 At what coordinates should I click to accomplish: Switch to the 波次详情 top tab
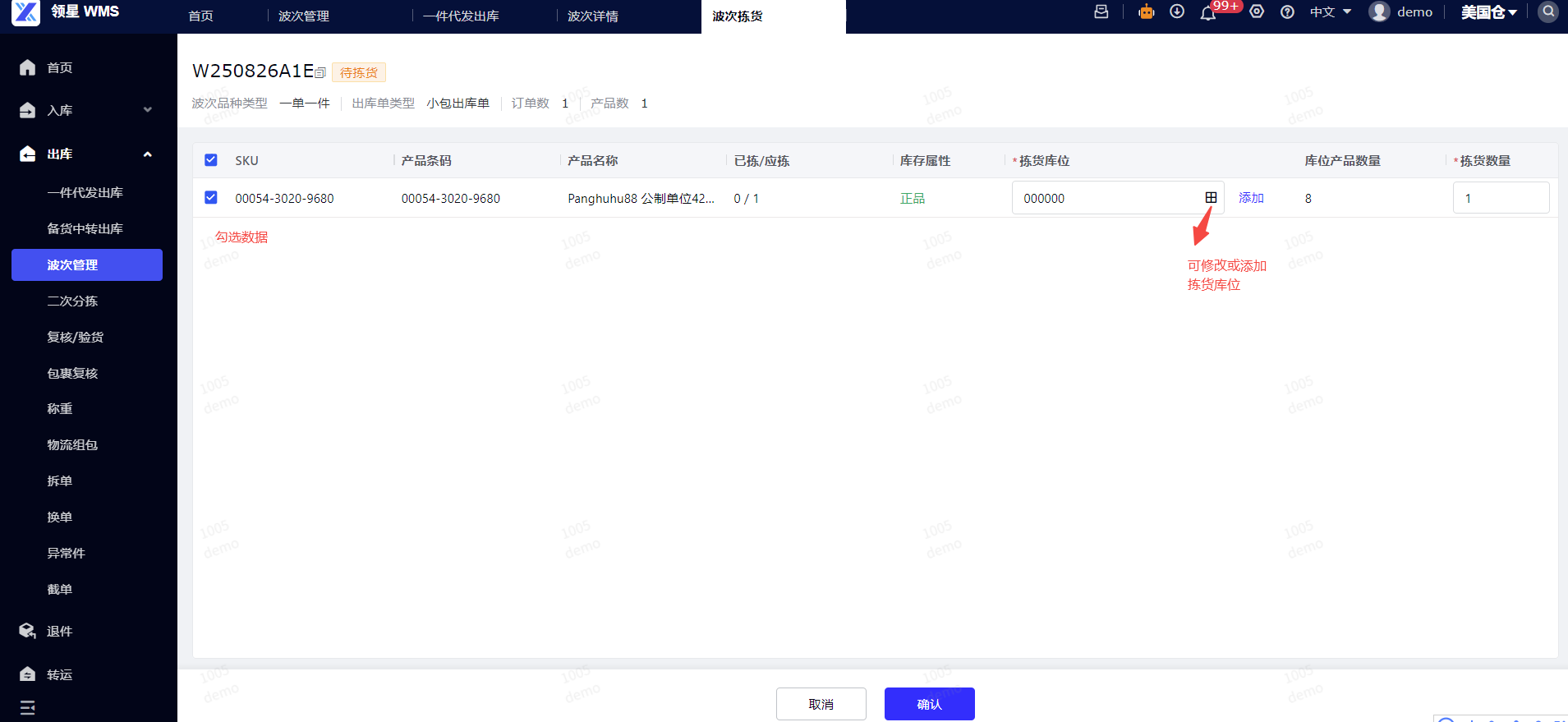click(593, 16)
